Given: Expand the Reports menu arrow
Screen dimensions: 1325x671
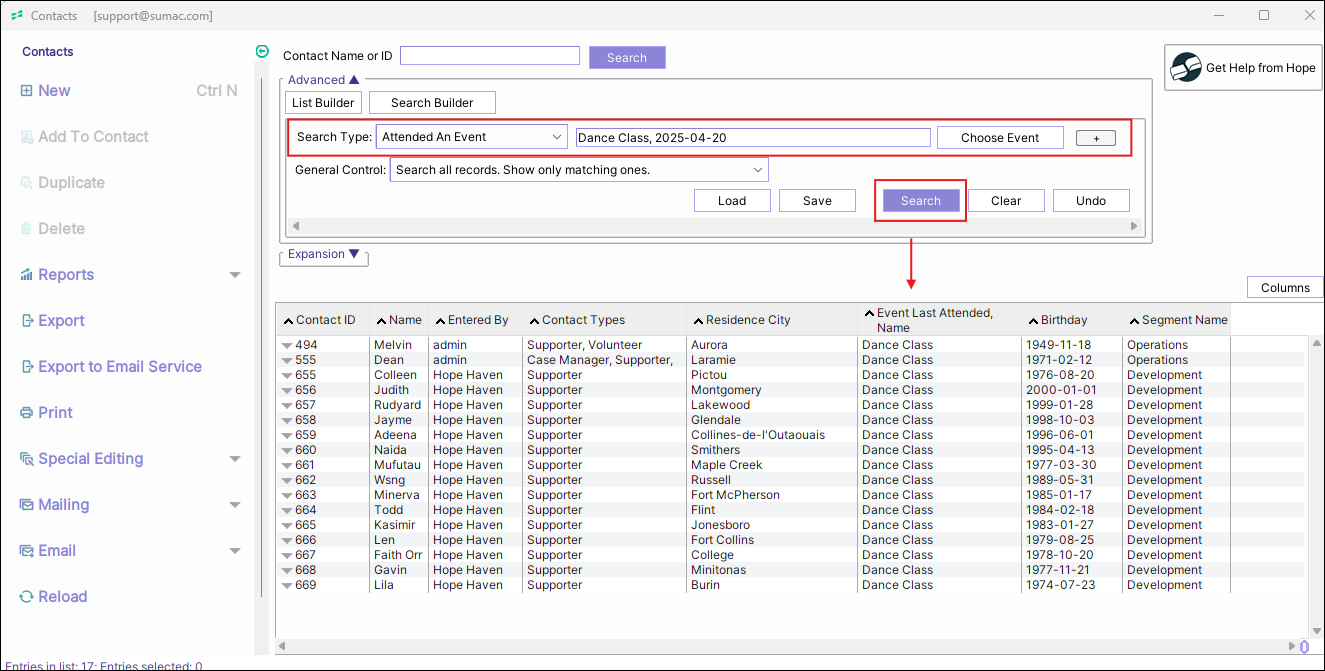Looking at the screenshot, I should coord(235,275).
